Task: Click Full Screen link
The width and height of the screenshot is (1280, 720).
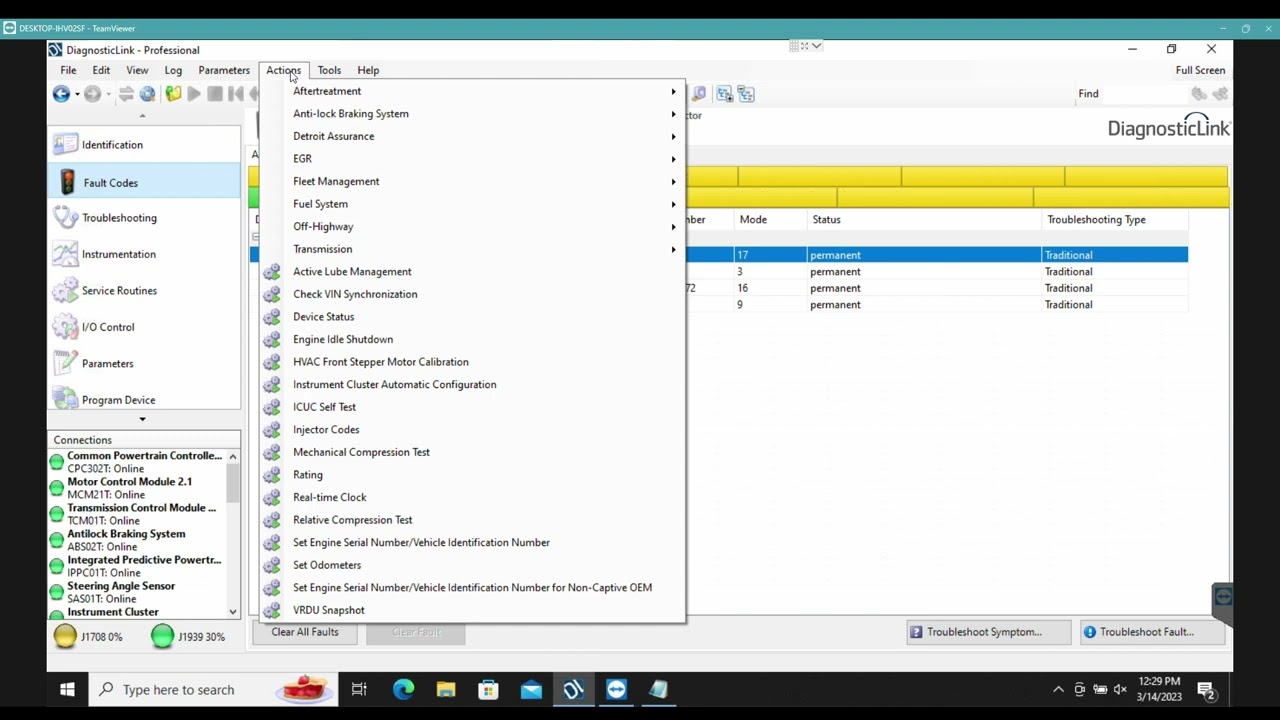Action: [1200, 70]
